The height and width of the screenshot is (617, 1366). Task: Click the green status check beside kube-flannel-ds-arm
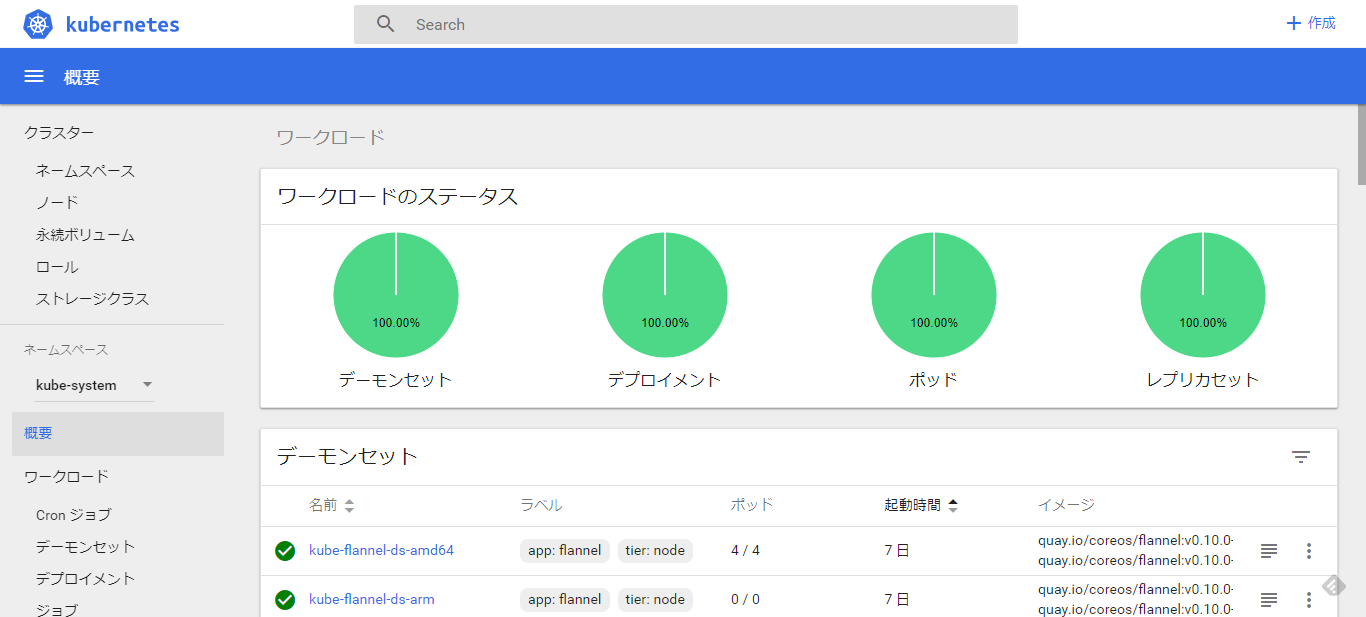click(285, 599)
